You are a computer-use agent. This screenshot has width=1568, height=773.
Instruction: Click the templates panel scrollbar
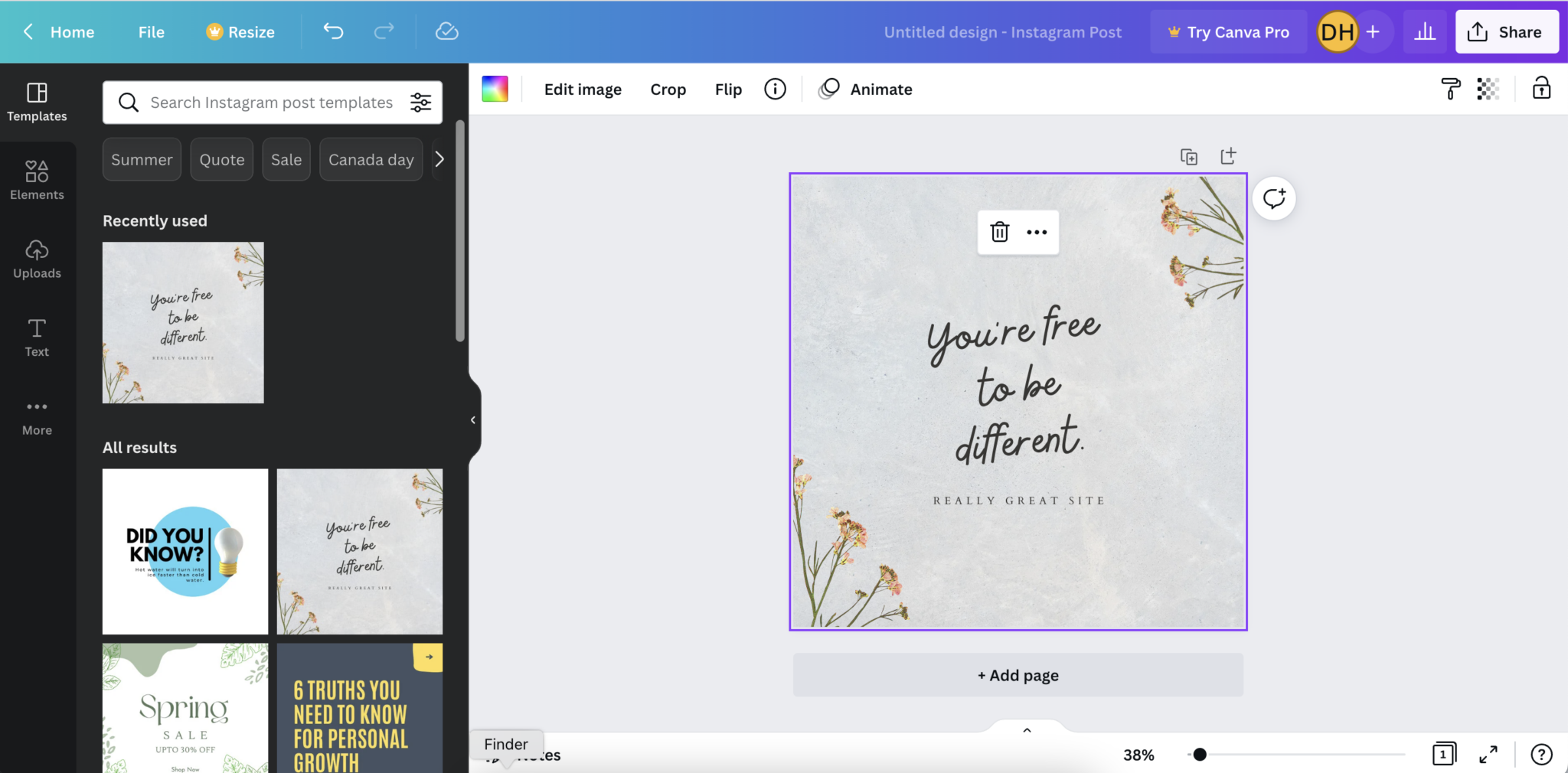(x=460, y=230)
